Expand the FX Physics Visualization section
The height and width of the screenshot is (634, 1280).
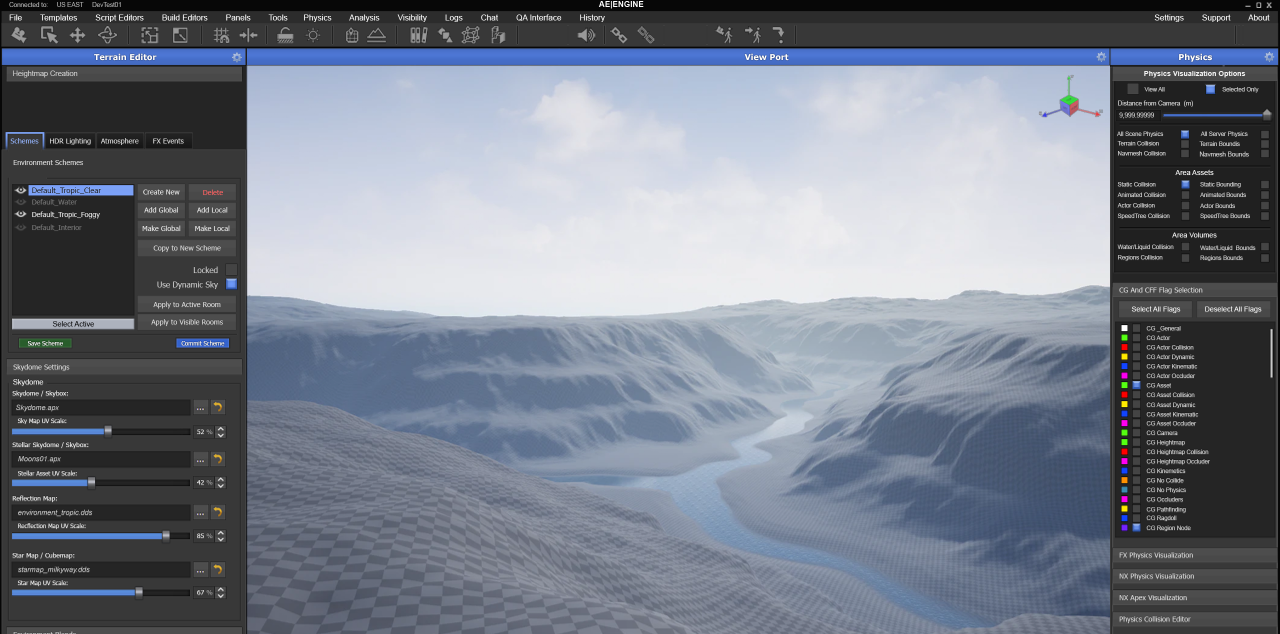[1194, 555]
